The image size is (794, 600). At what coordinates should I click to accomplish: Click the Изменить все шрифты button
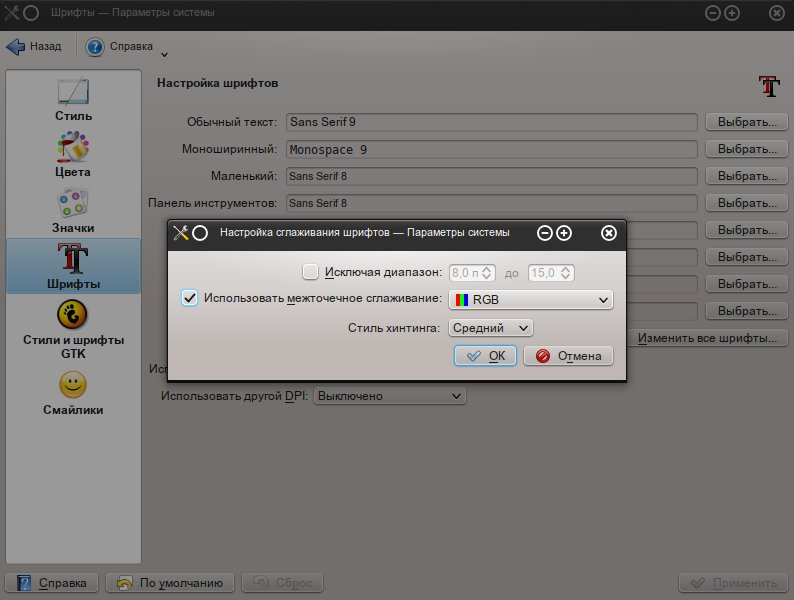click(x=708, y=338)
